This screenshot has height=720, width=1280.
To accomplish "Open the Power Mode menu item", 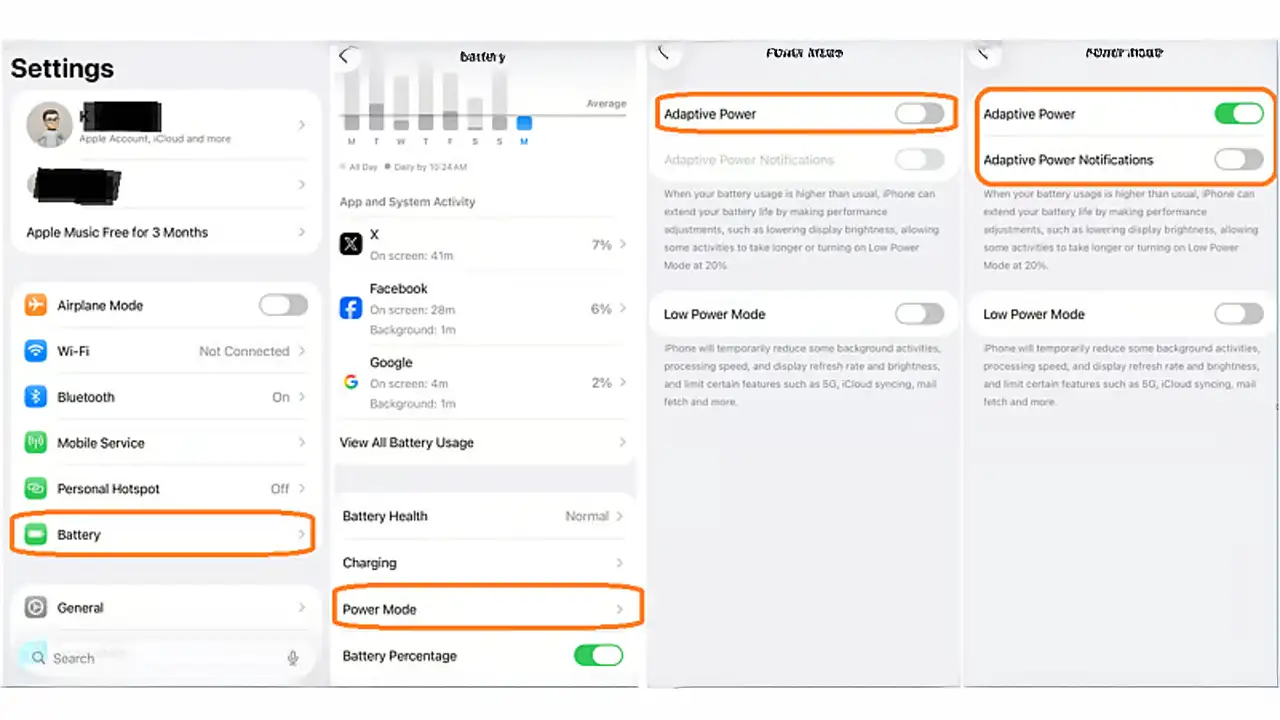I will pos(486,609).
